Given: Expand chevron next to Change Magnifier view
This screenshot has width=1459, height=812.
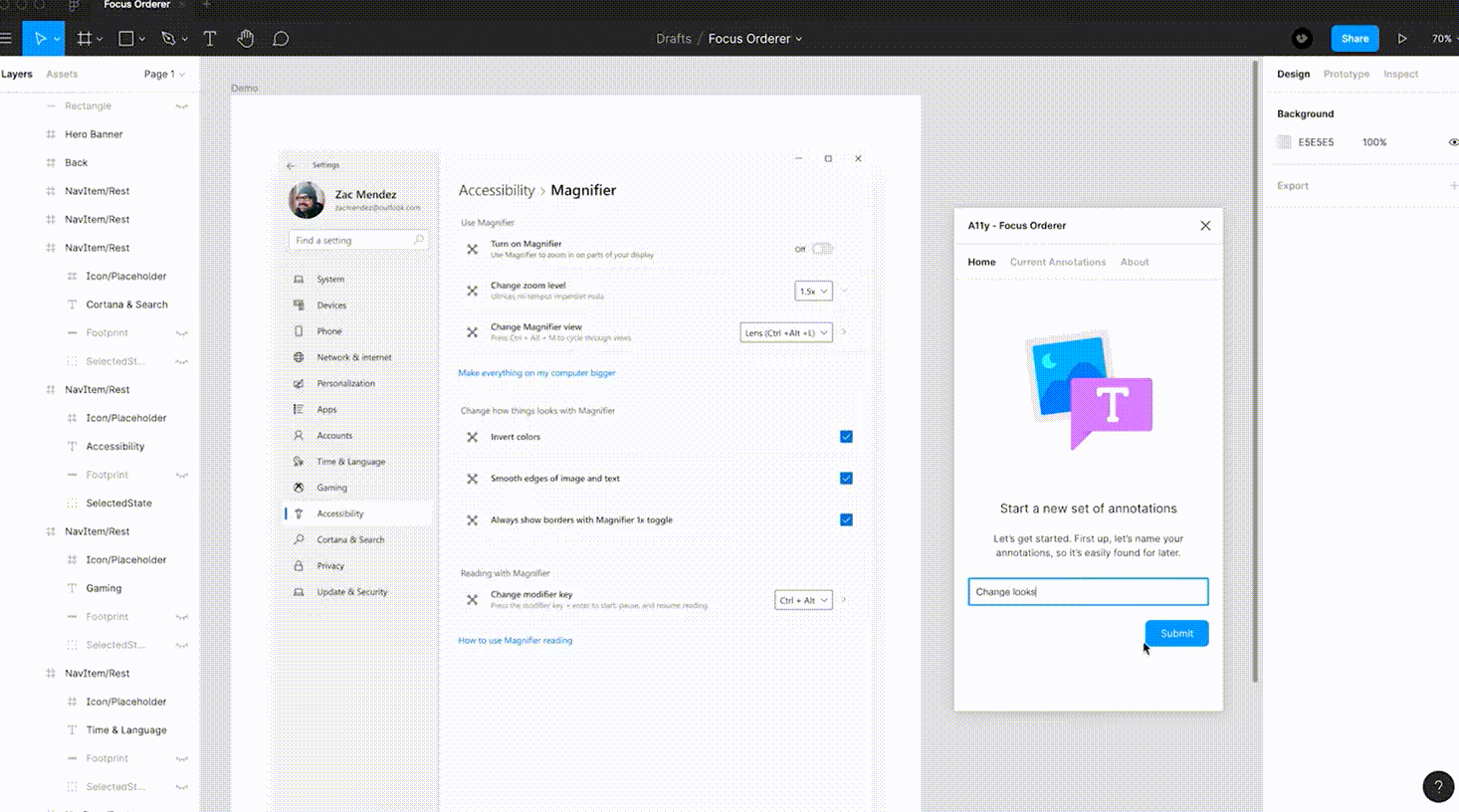Looking at the screenshot, I should coord(844,333).
